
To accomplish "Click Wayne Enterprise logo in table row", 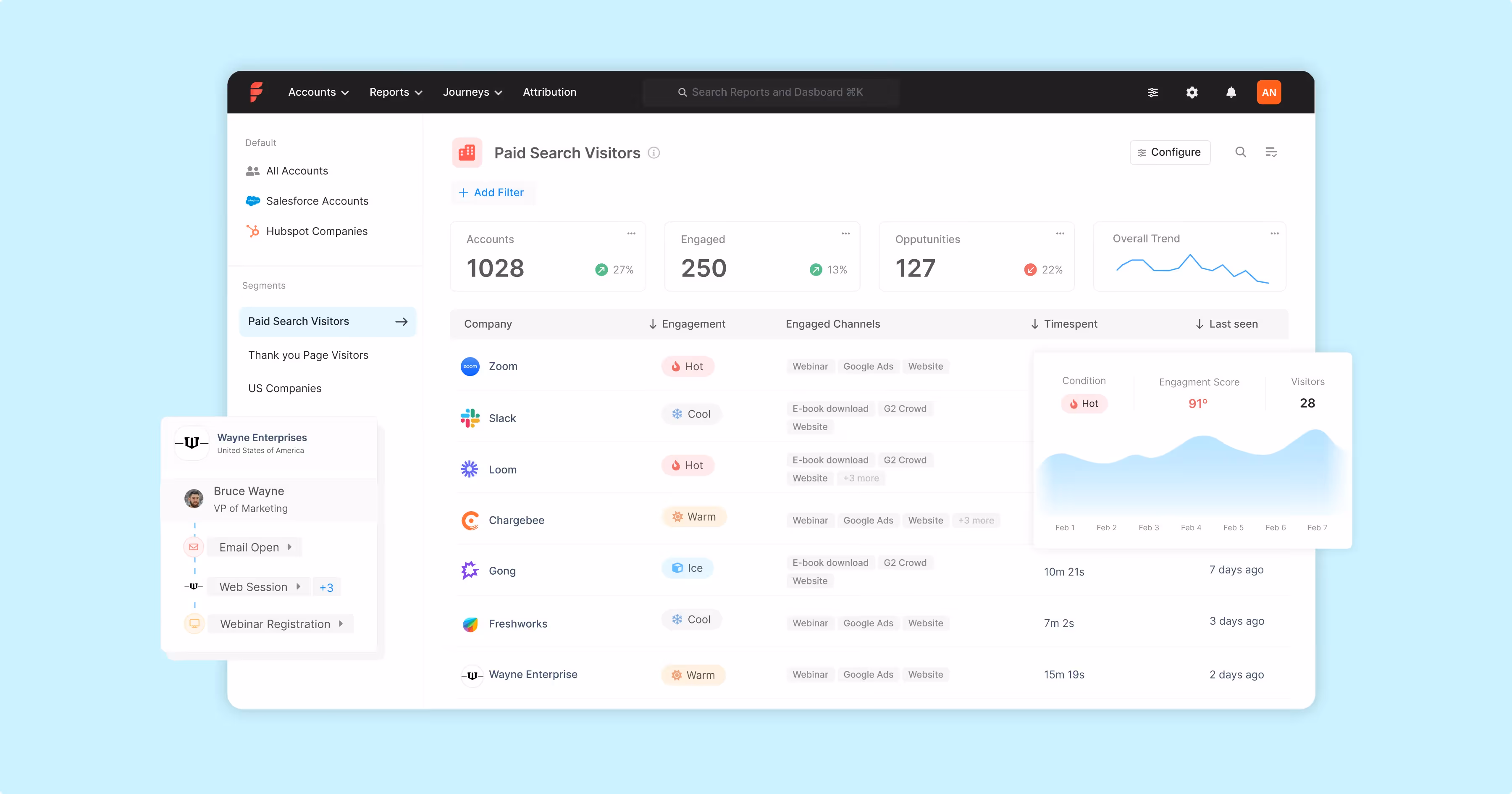I will (x=471, y=676).
